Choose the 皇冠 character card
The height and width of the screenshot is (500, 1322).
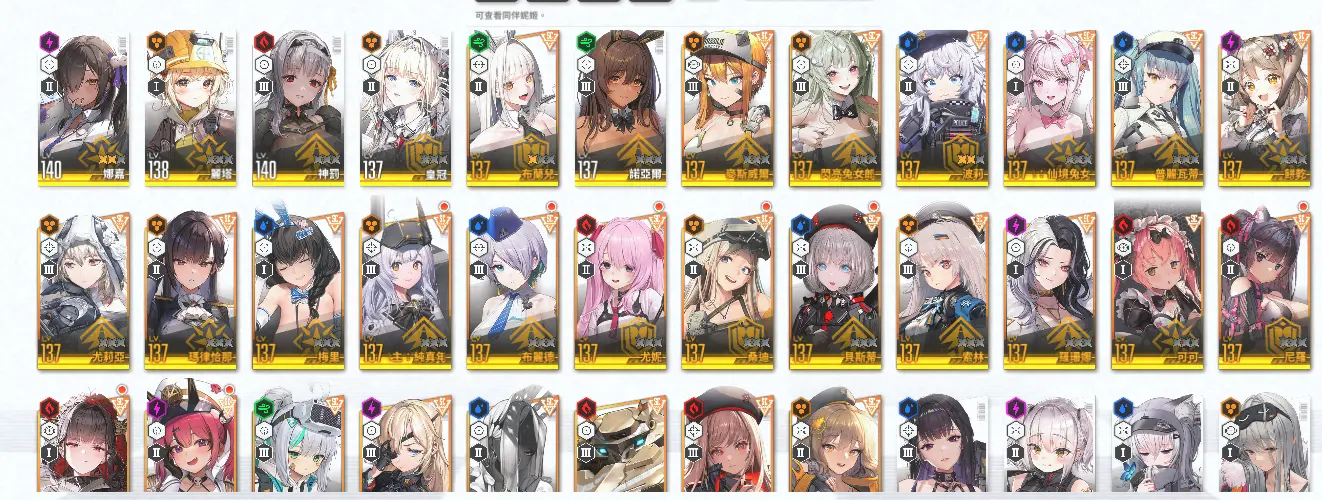[405, 107]
